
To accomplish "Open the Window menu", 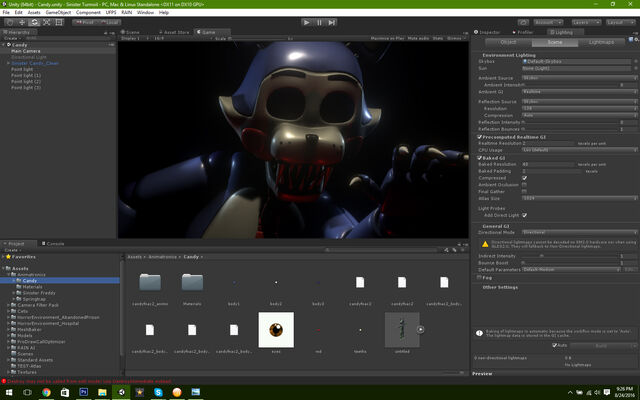I will click(x=145, y=12).
